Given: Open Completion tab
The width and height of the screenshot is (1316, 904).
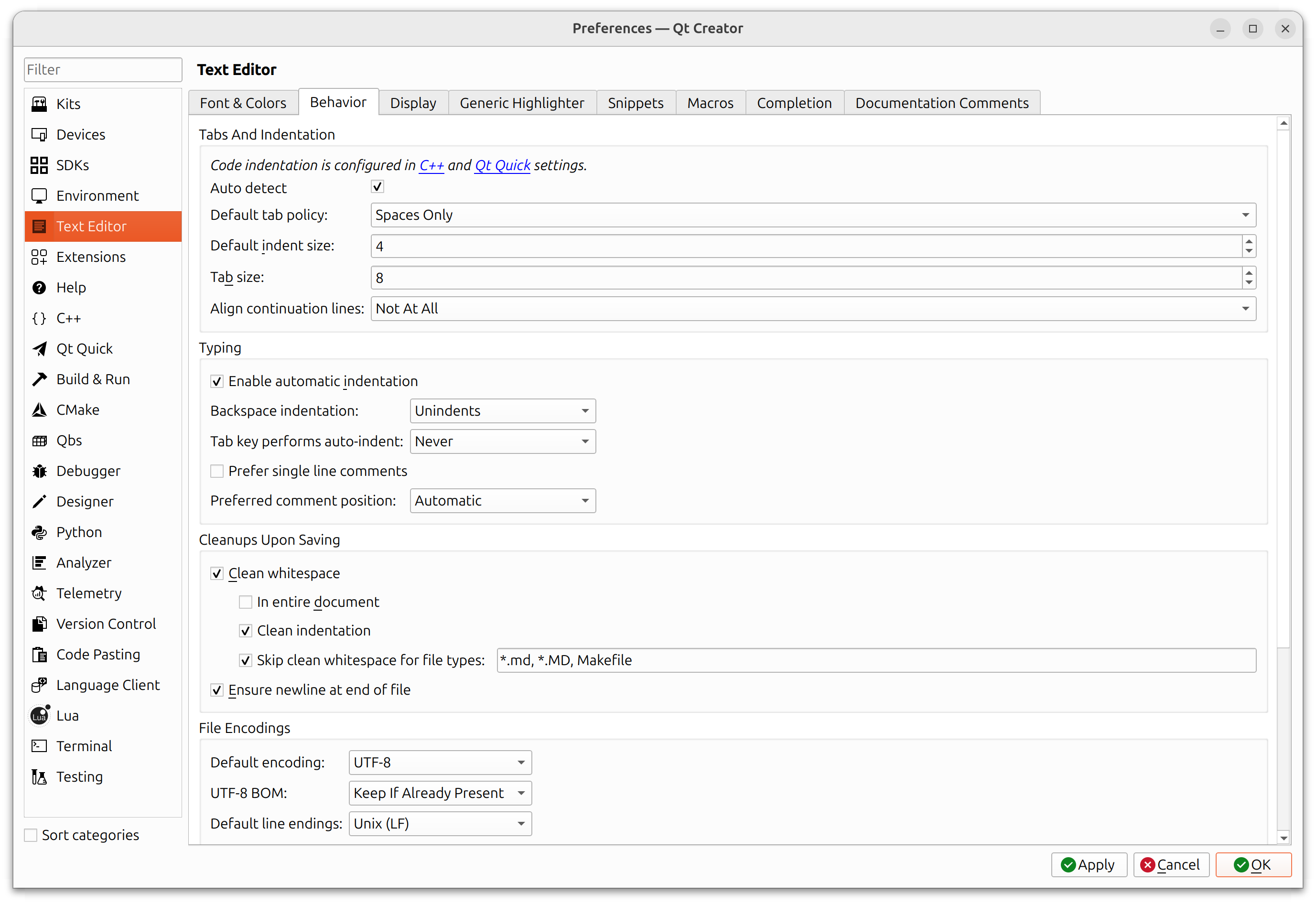Looking at the screenshot, I should (x=794, y=103).
